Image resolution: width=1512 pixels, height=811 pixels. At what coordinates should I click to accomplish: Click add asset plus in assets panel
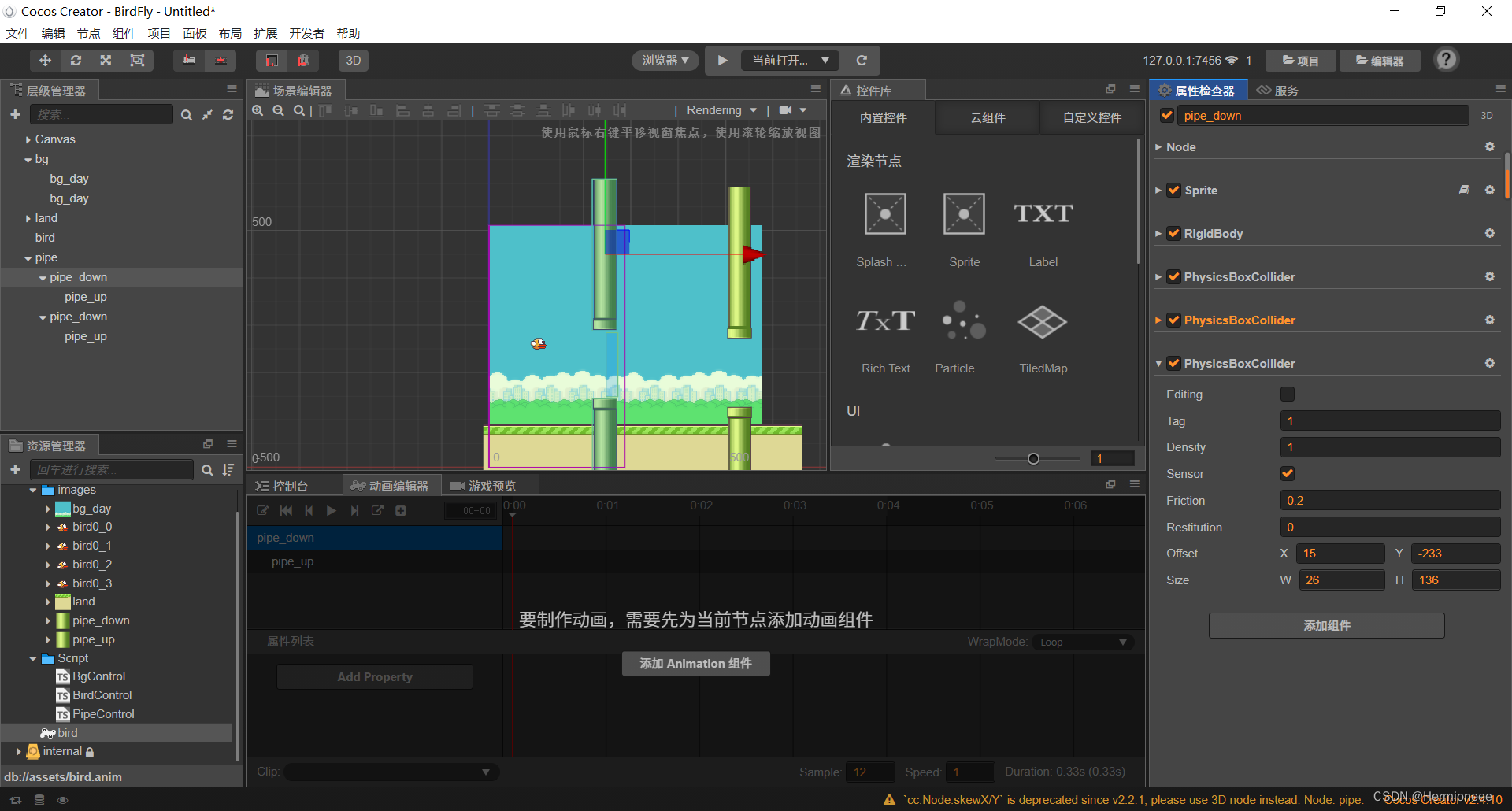(15, 470)
